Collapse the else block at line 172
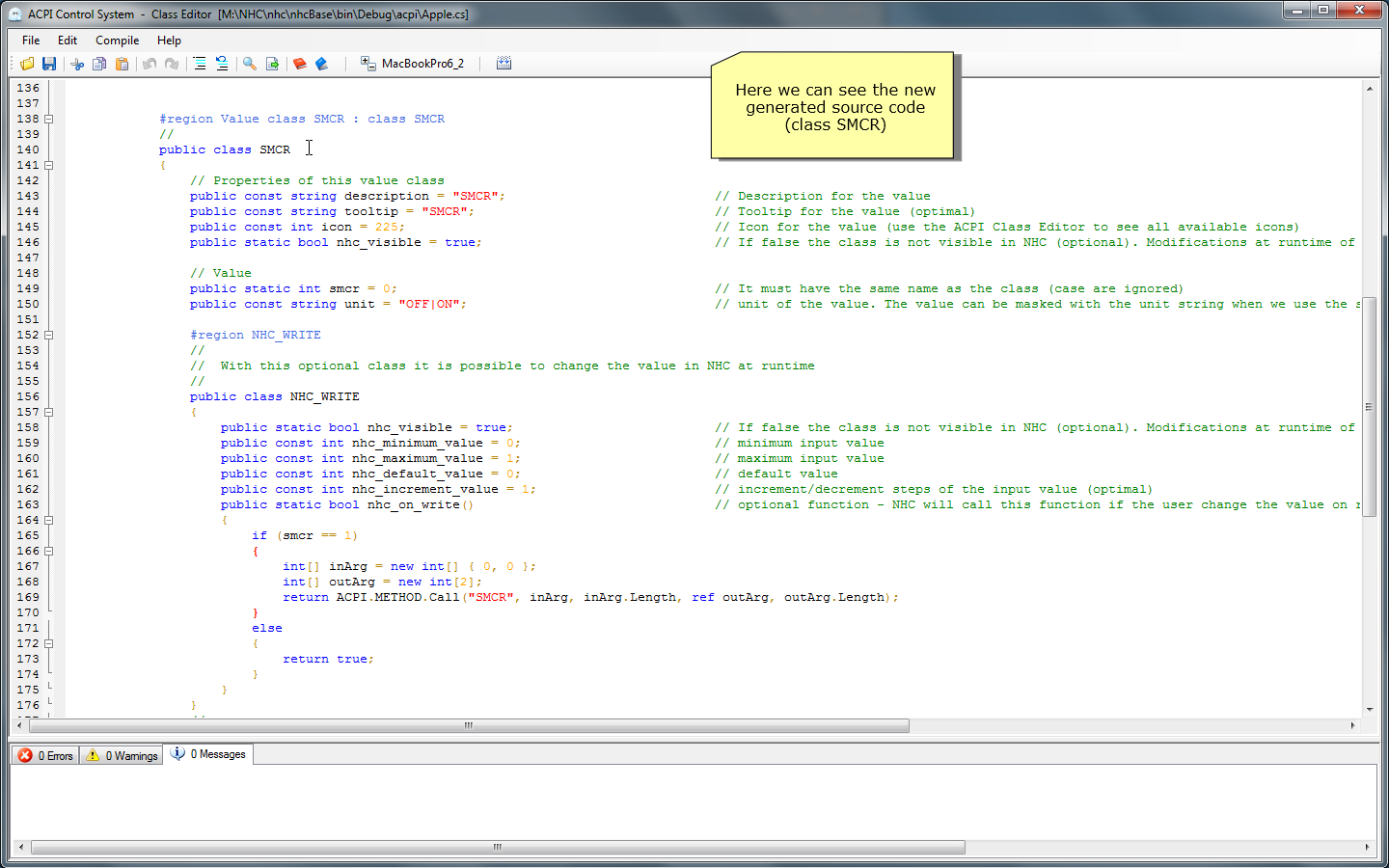This screenshot has height=868, width=1389. point(48,644)
